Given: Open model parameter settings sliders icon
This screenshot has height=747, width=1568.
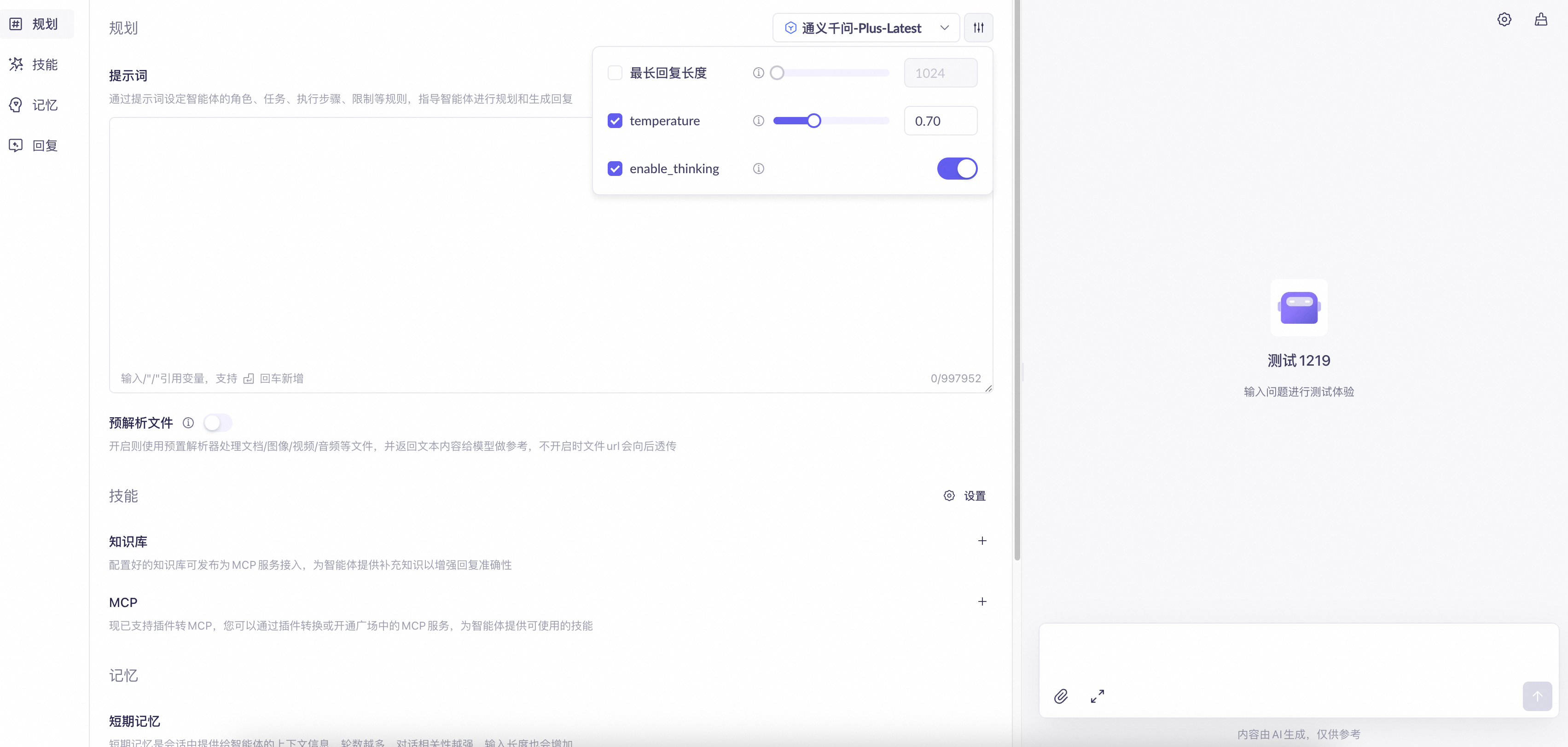Looking at the screenshot, I should point(978,27).
